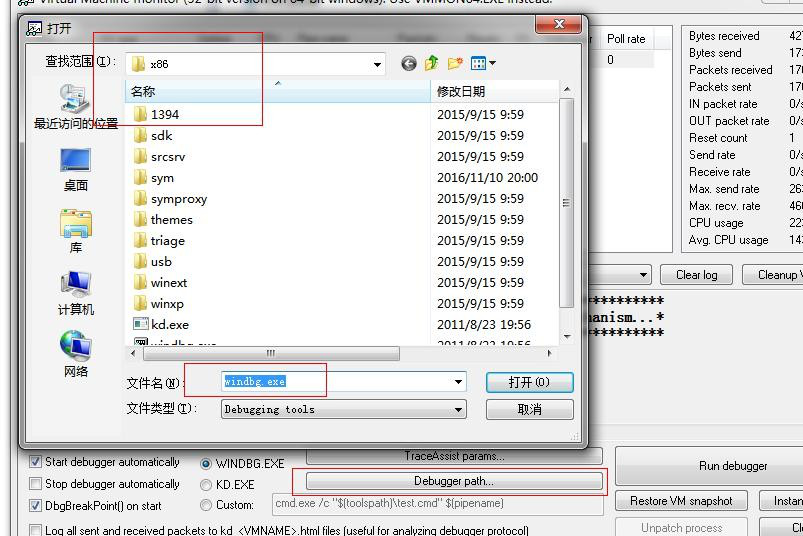Screen dimensions: 803x536
Task: Click the horizontal scrollbar in file list
Action: click(270, 353)
